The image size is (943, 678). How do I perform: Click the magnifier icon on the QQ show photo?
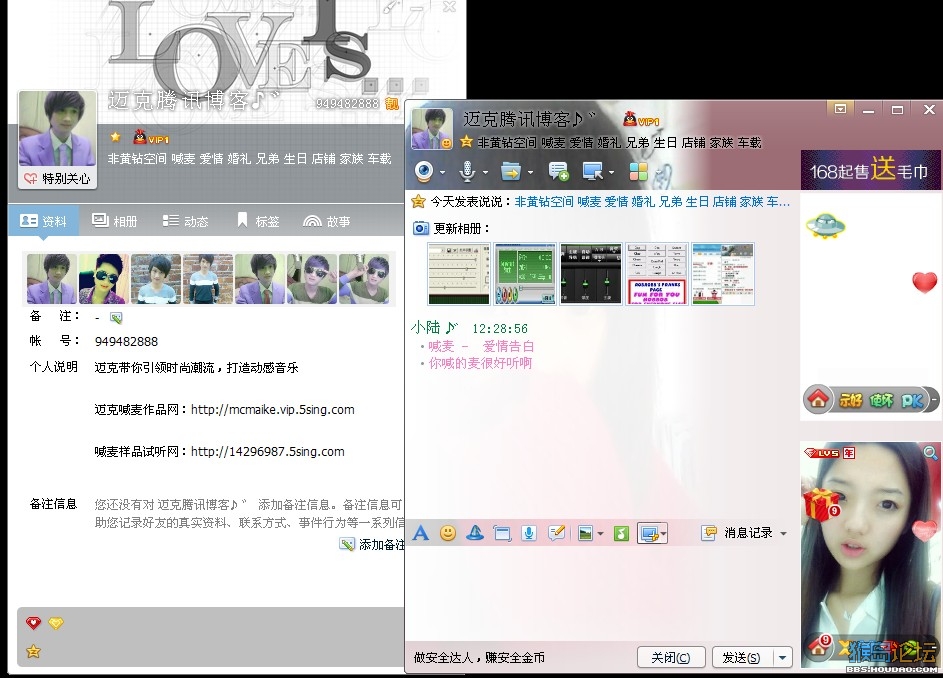930,452
